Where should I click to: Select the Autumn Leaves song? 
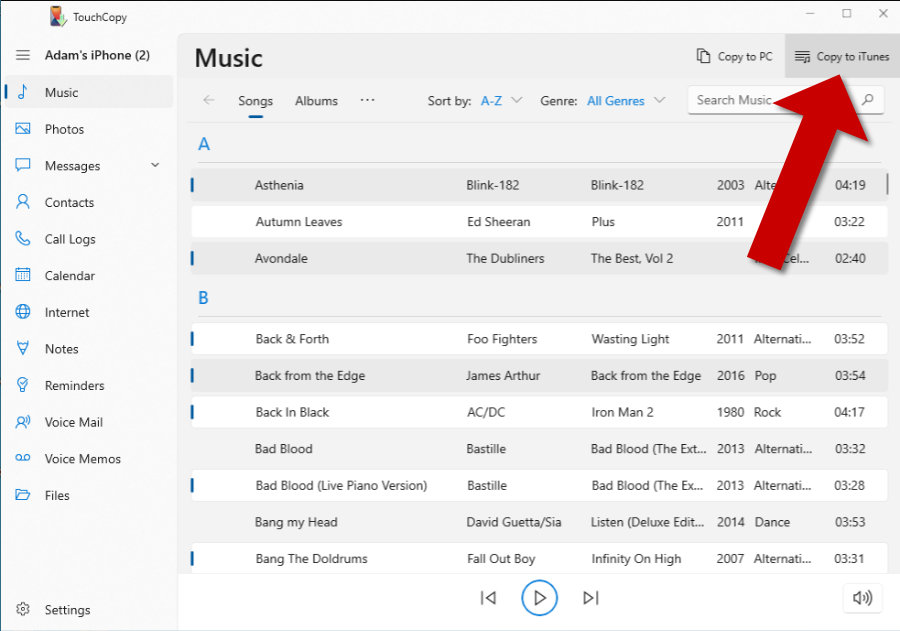point(539,222)
